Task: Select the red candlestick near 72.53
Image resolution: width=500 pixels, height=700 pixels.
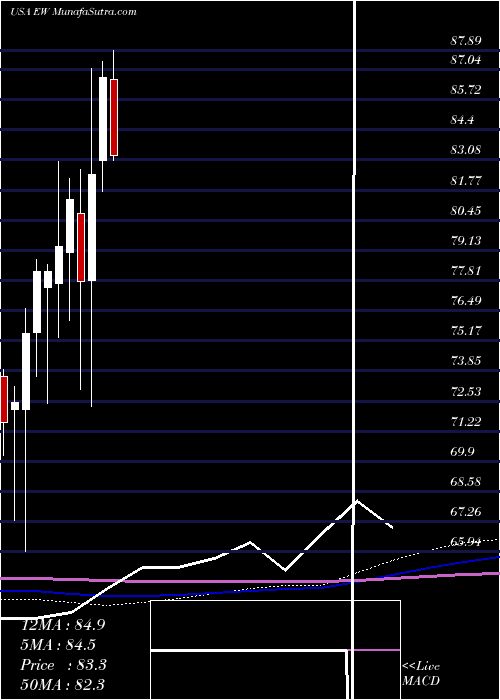Action: click(4, 399)
